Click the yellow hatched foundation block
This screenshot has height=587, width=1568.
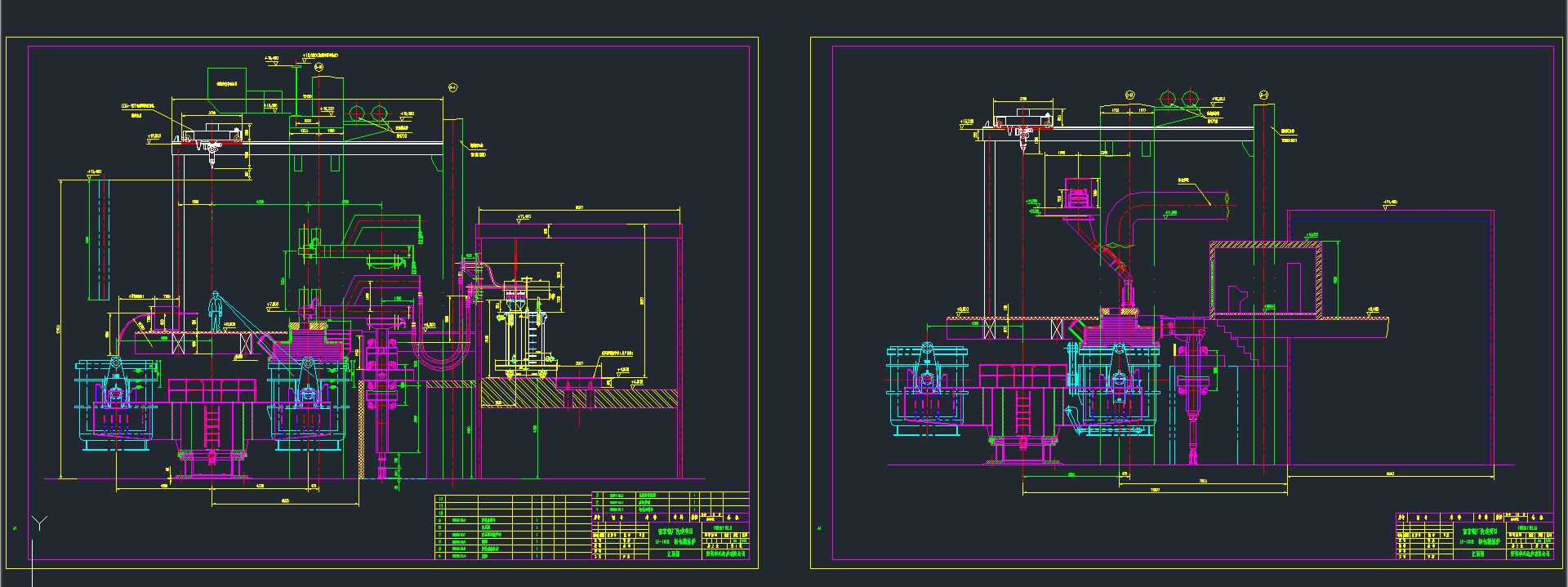(x=498, y=394)
